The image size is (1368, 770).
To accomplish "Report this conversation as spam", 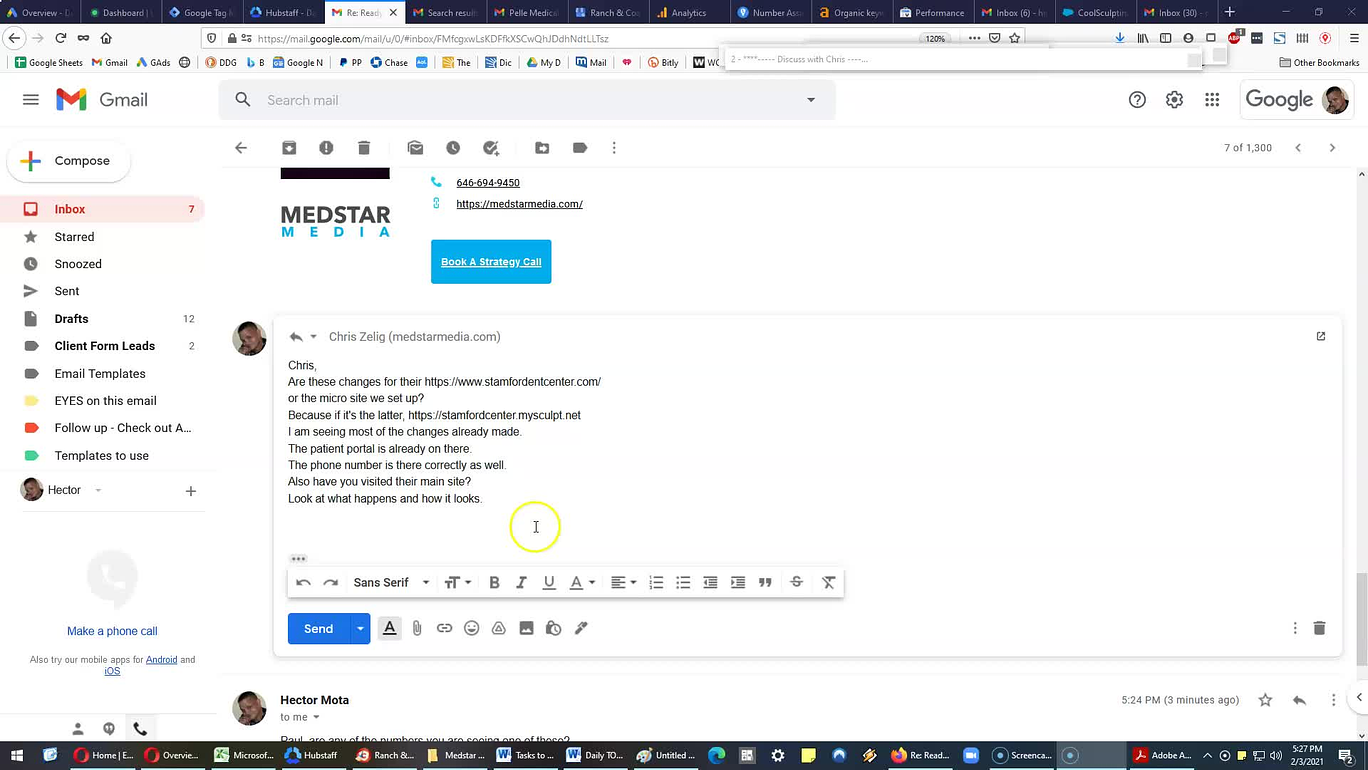I will [326, 148].
